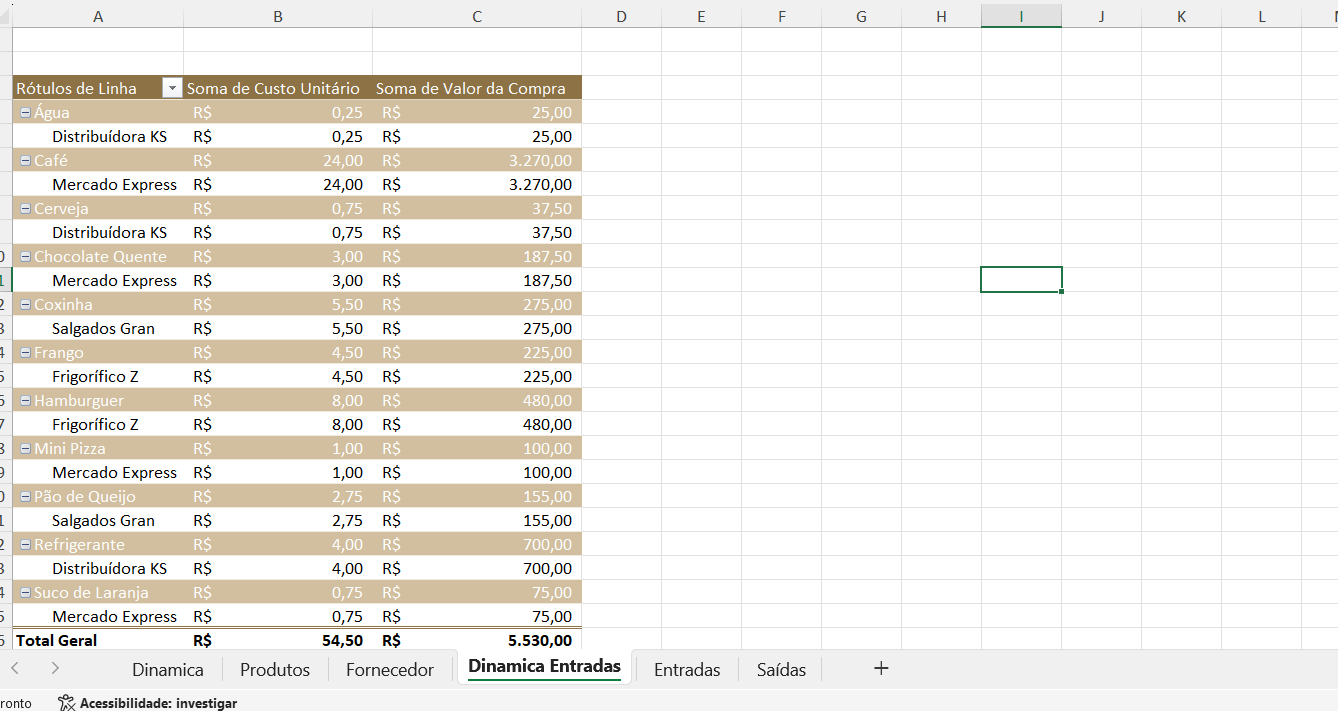The height and width of the screenshot is (711, 1338).
Task: Click the Soma de Valor da Compra header
Action: point(477,88)
